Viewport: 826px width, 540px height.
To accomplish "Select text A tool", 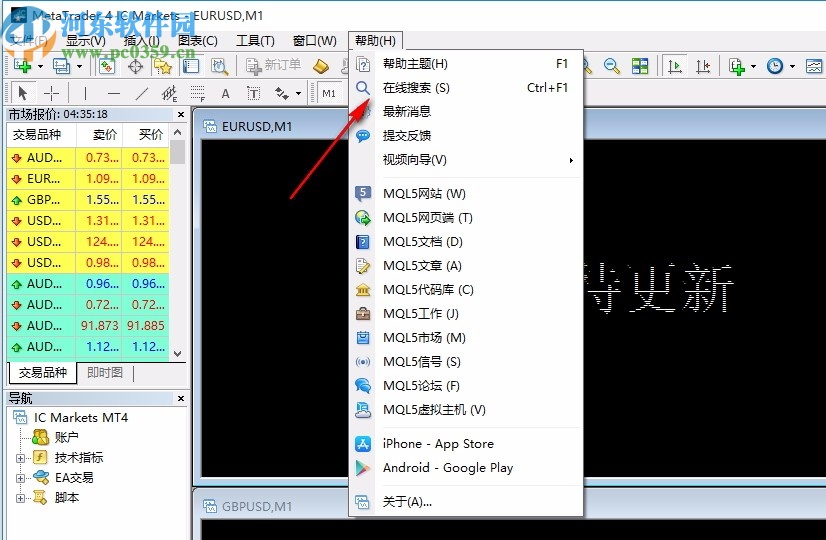I will [225, 94].
